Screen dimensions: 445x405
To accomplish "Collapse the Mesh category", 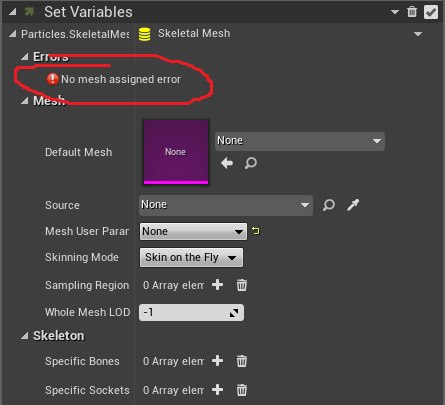I will pyautogui.click(x=24, y=101).
